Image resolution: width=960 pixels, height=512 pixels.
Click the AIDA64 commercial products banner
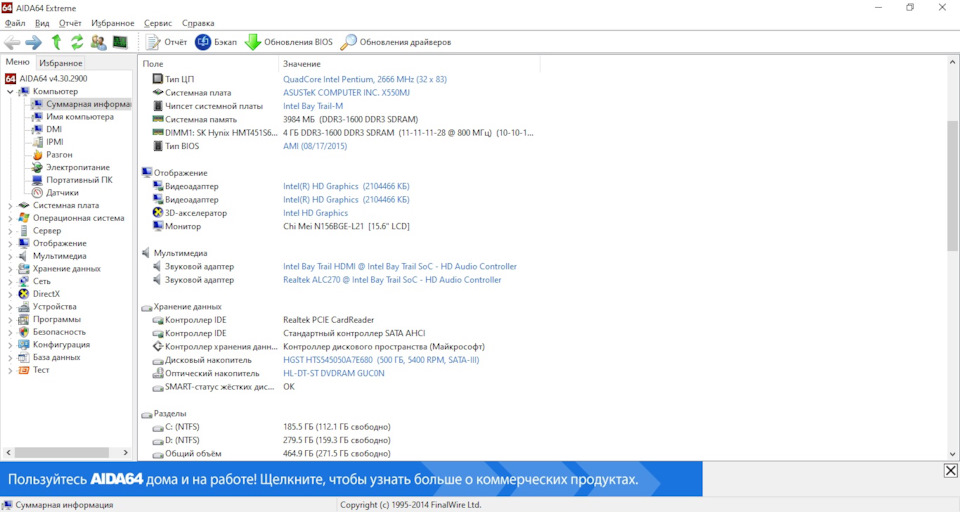(351, 479)
